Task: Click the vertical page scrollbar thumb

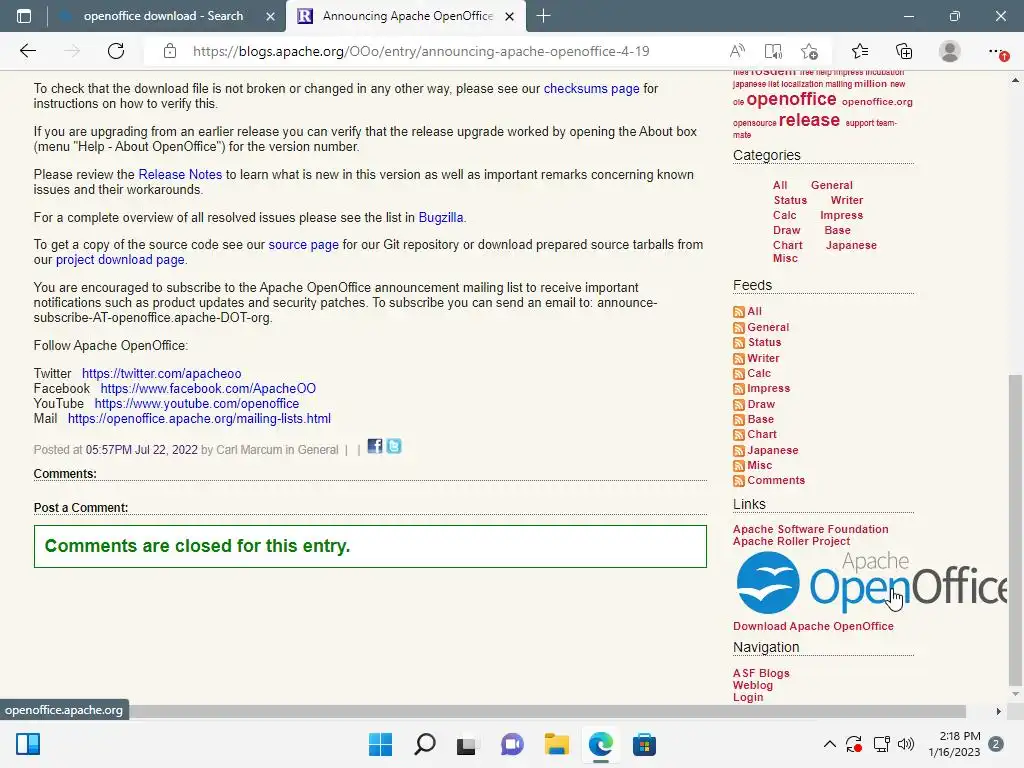Action: (x=1015, y=529)
